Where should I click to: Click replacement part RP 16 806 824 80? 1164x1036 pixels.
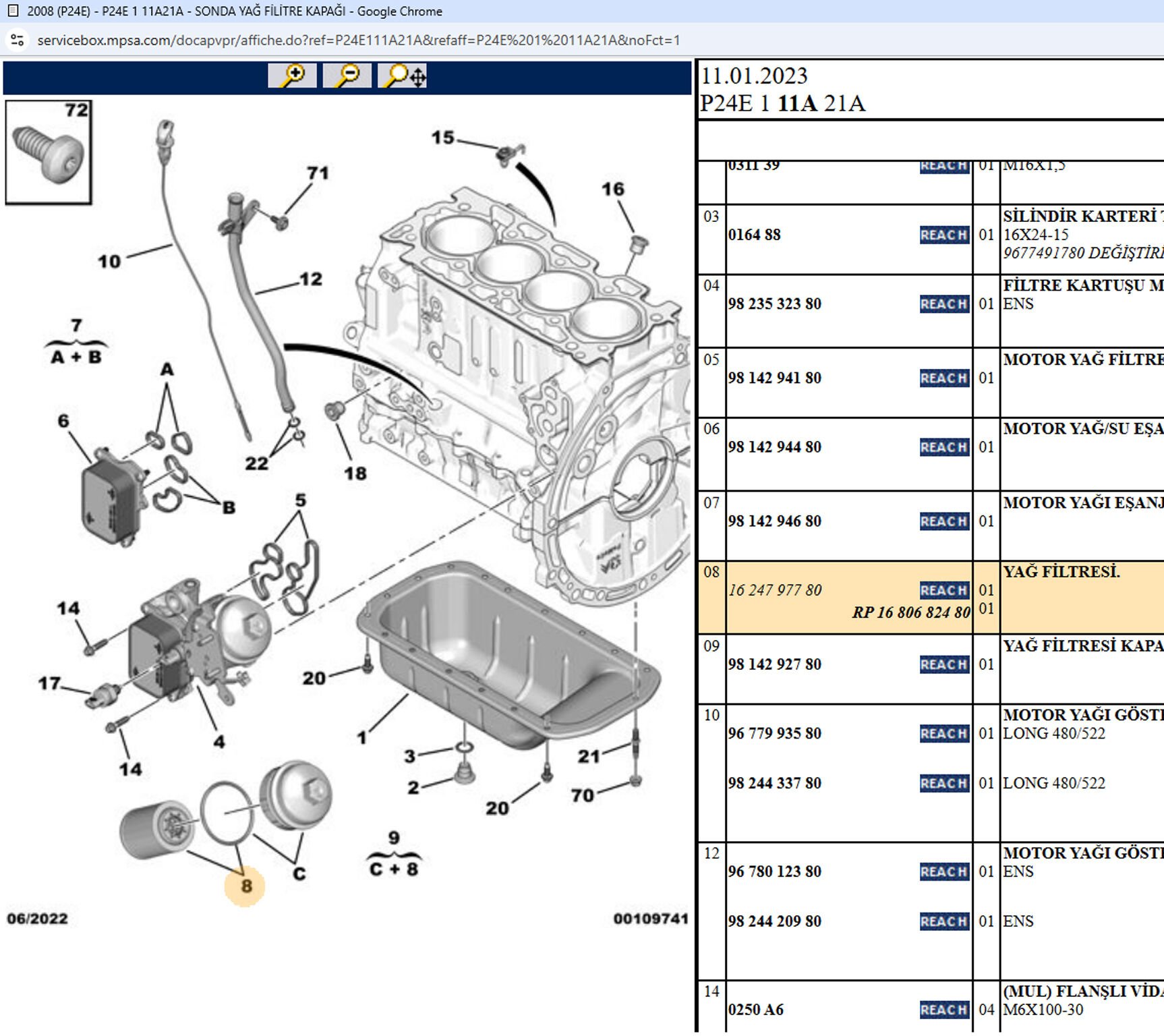point(910,612)
